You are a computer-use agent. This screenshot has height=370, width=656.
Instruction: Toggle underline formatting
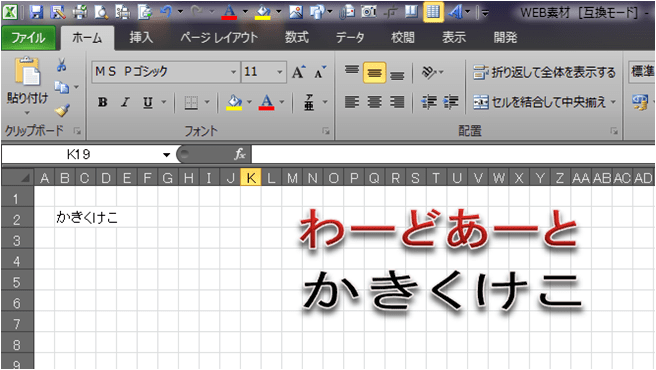pos(148,102)
